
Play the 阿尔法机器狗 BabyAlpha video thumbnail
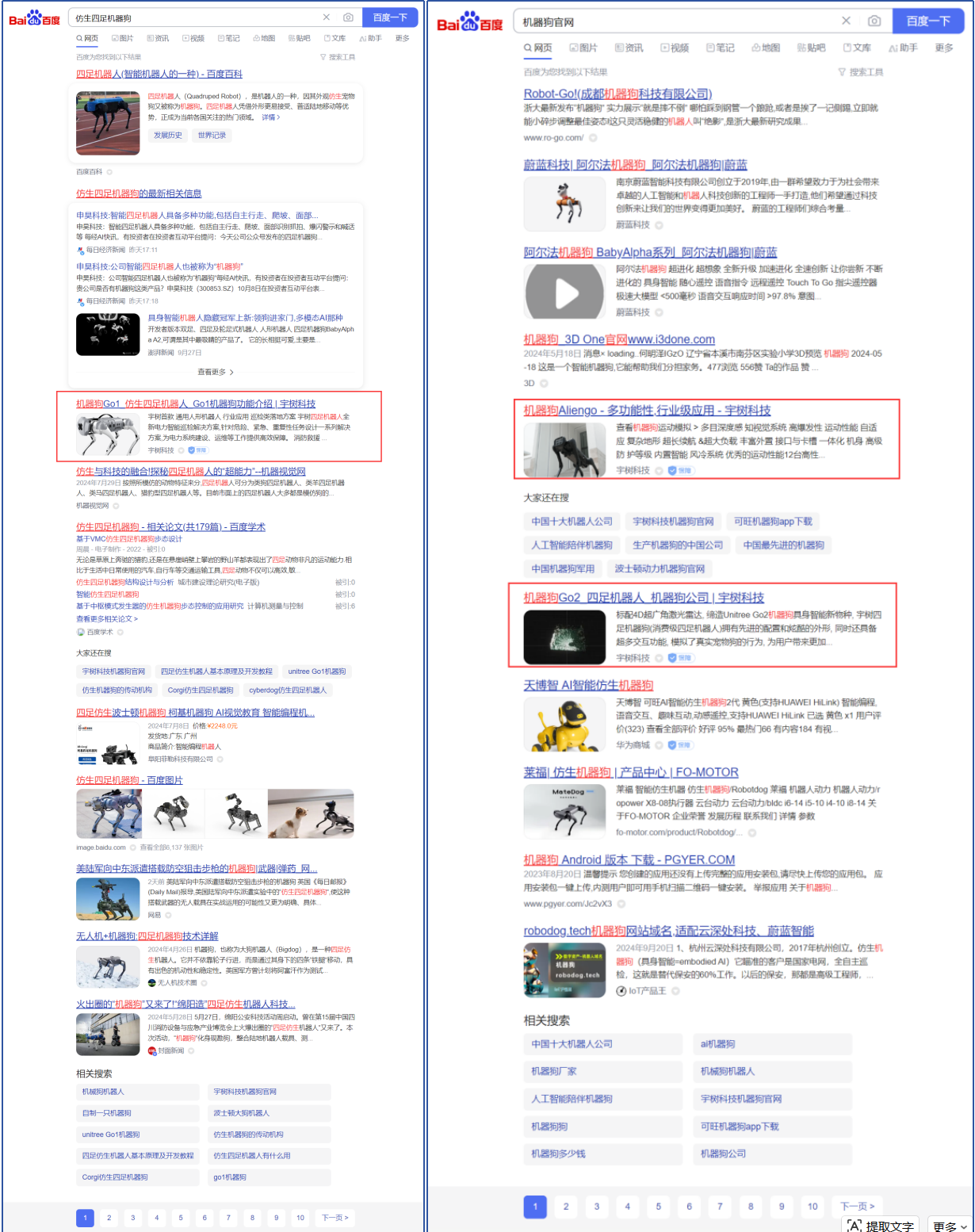[x=566, y=293]
